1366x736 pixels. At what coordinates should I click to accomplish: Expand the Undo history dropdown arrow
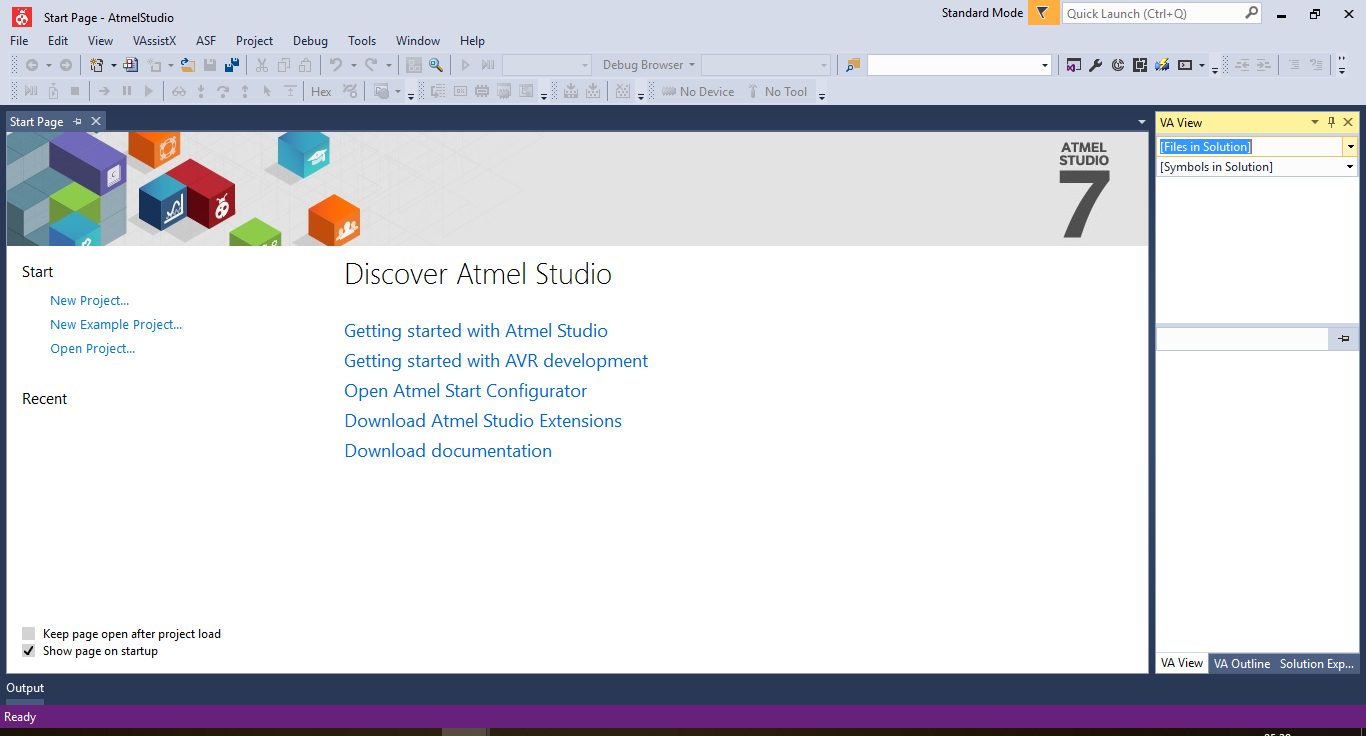[x=353, y=65]
